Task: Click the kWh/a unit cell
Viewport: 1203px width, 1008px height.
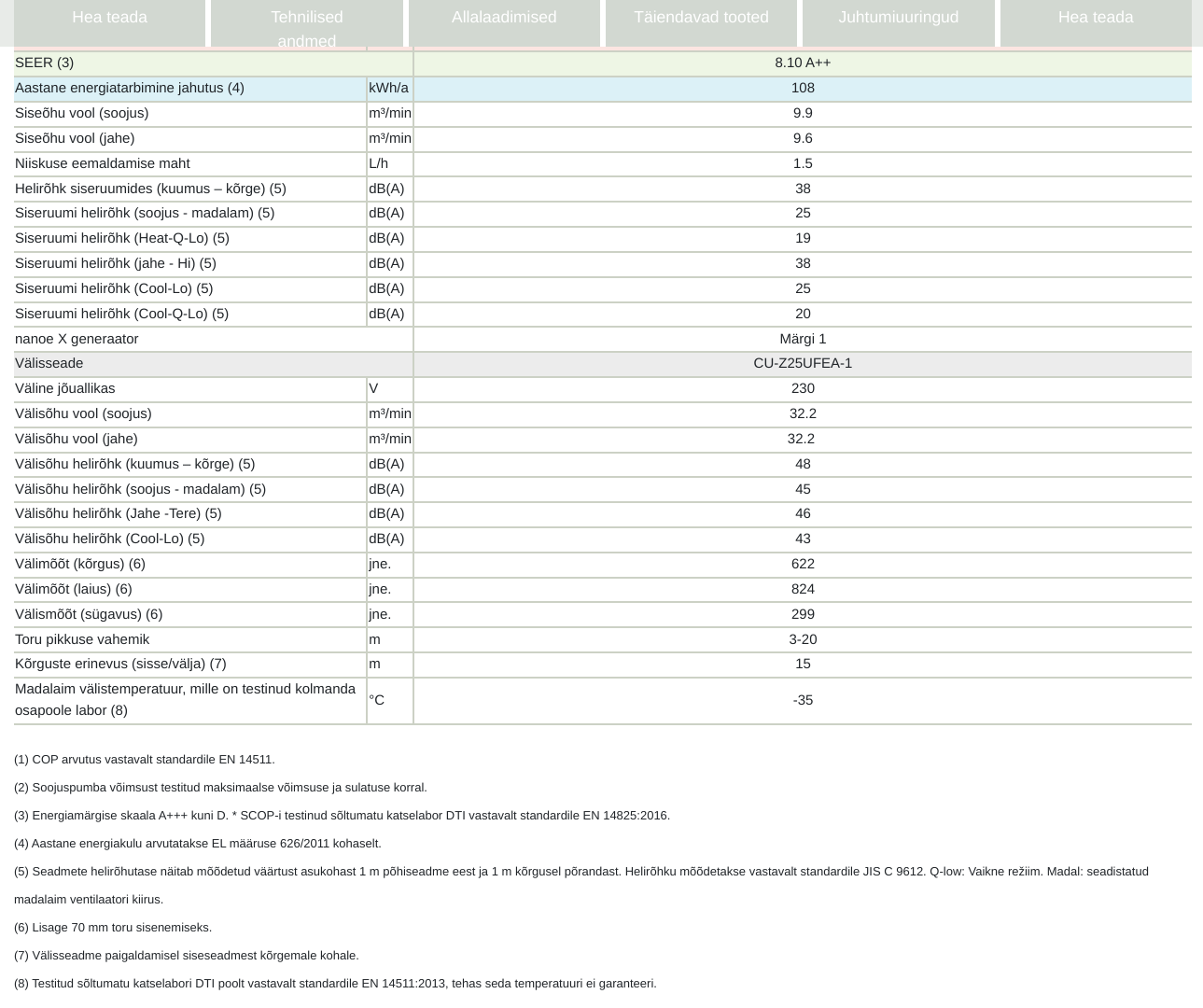Action: click(388, 88)
